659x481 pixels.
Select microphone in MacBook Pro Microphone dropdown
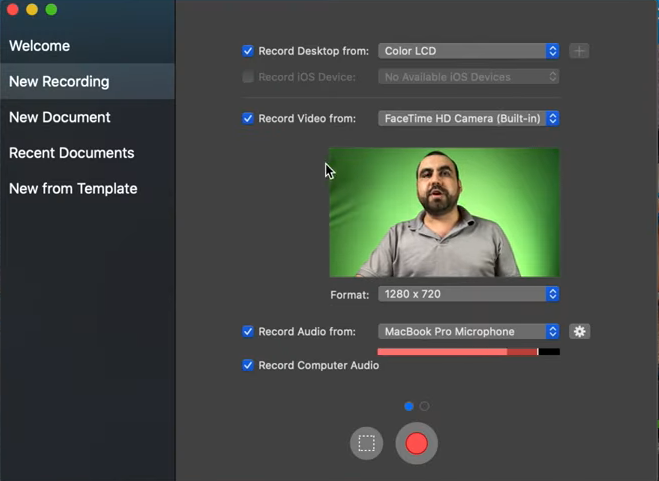469,331
